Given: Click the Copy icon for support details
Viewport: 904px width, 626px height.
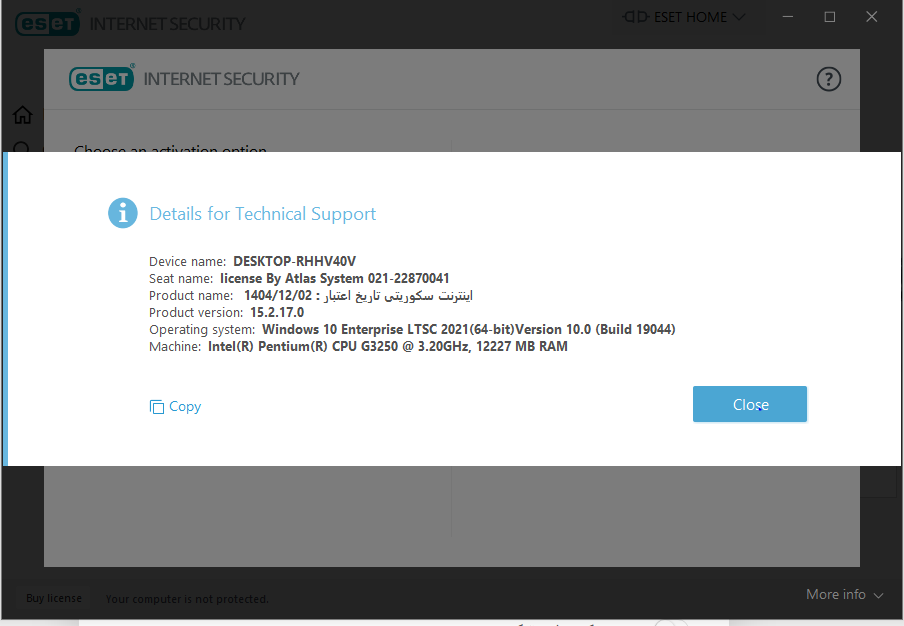Looking at the screenshot, I should (x=156, y=406).
